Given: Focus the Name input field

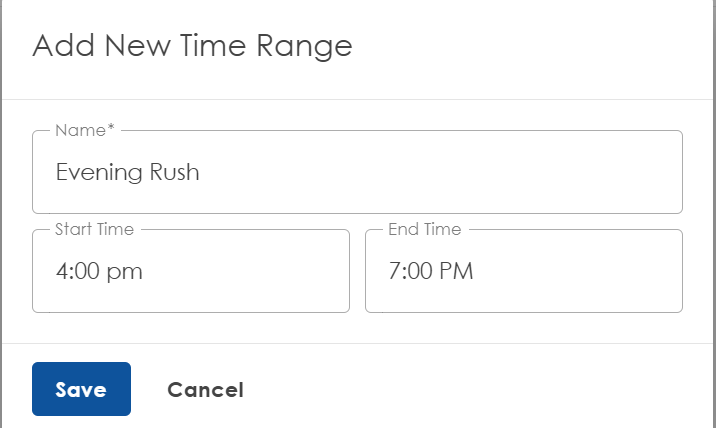Looking at the screenshot, I should [x=357, y=172].
